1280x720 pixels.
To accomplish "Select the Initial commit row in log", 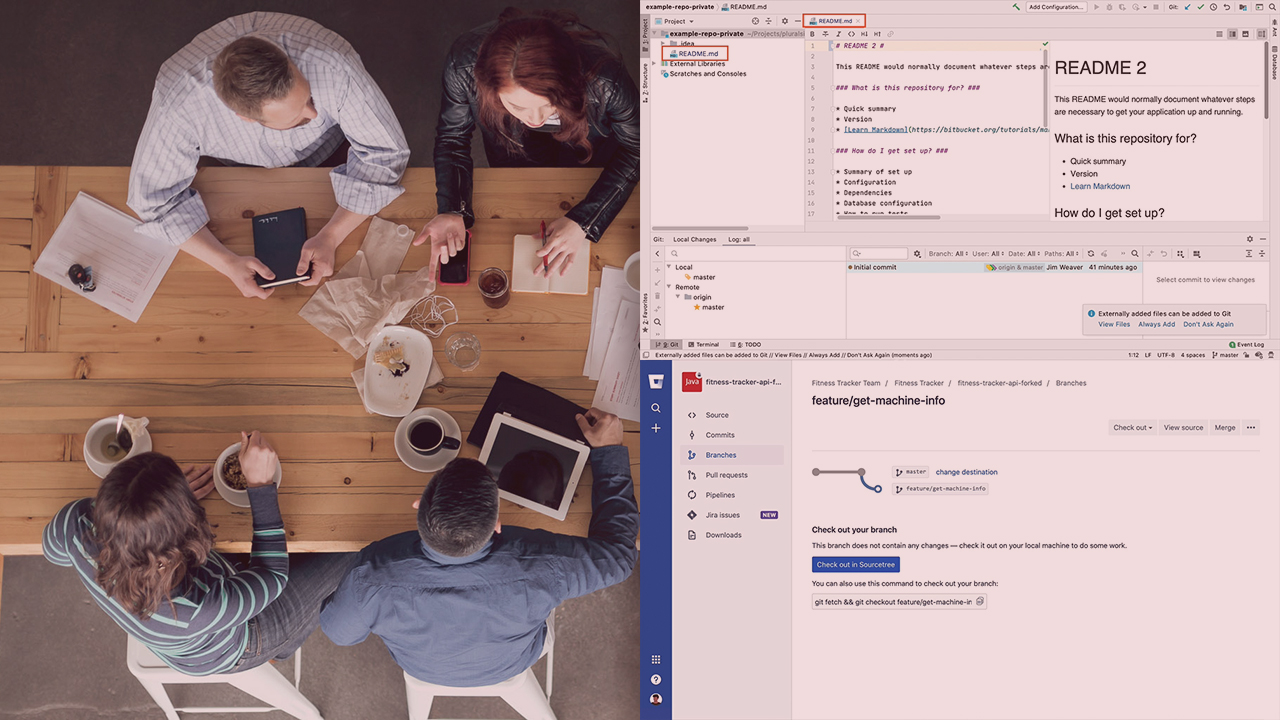I will tap(994, 267).
